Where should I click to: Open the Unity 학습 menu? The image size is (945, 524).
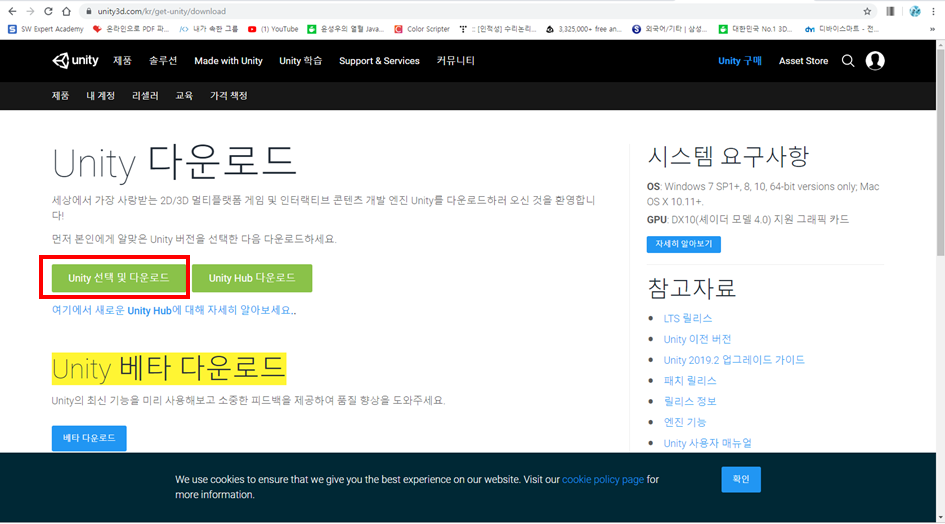pos(301,60)
